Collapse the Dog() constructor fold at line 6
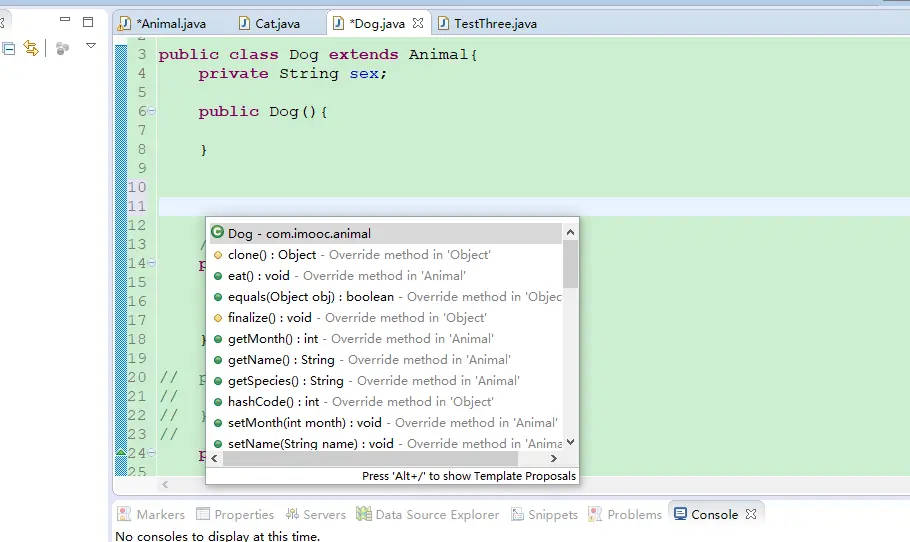The image size is (910, 542). 152,111
